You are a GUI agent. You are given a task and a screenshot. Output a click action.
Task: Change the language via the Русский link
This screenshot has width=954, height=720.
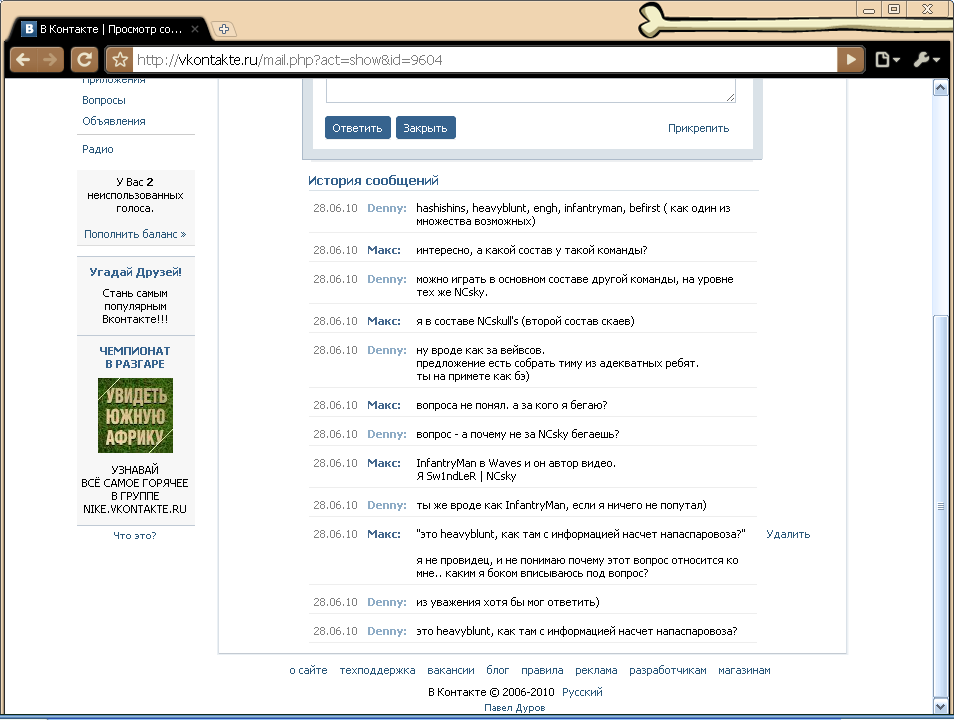click(582, 692)
